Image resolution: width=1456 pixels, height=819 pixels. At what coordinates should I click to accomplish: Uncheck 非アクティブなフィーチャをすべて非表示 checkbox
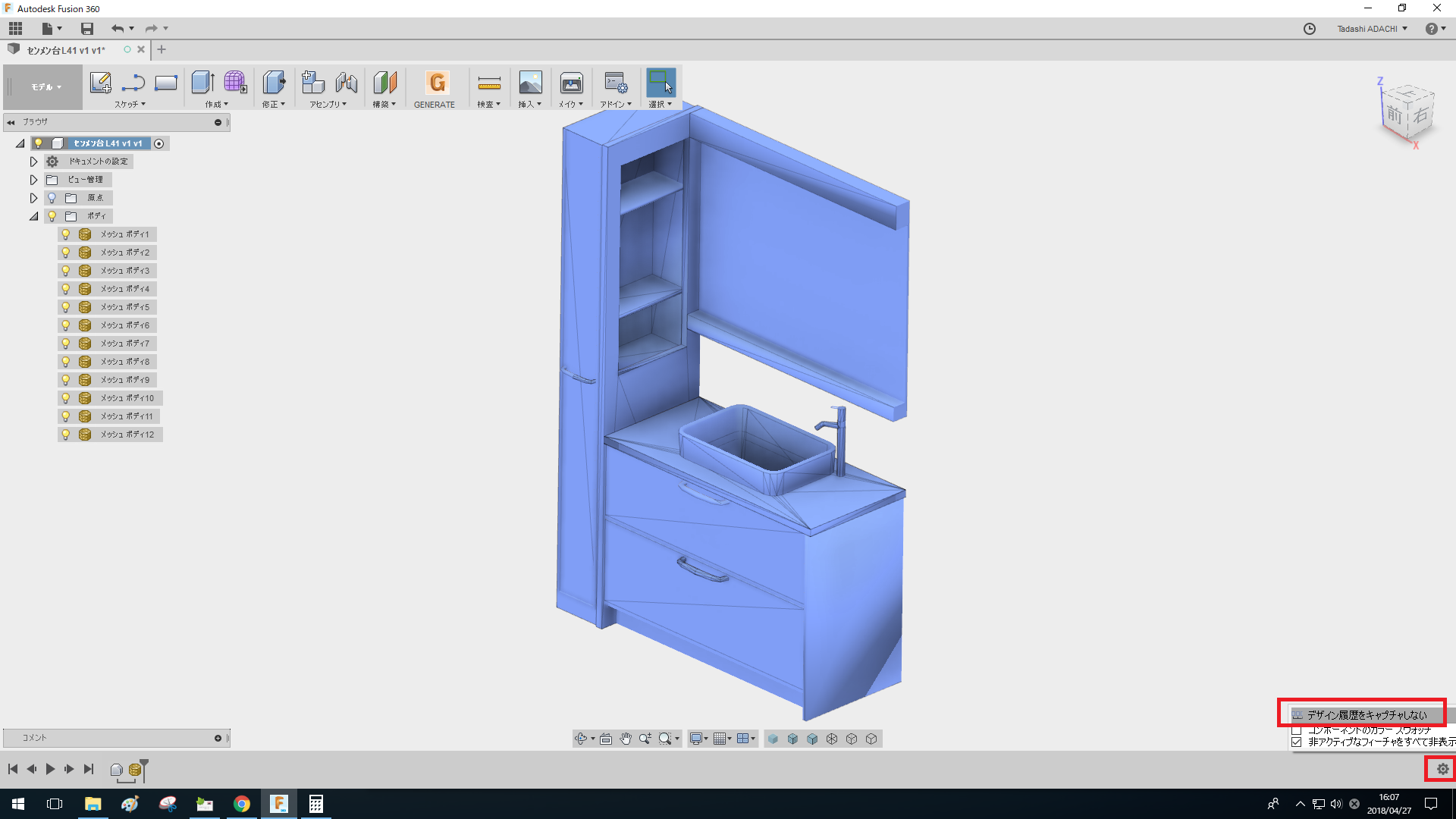point(1297,742)
